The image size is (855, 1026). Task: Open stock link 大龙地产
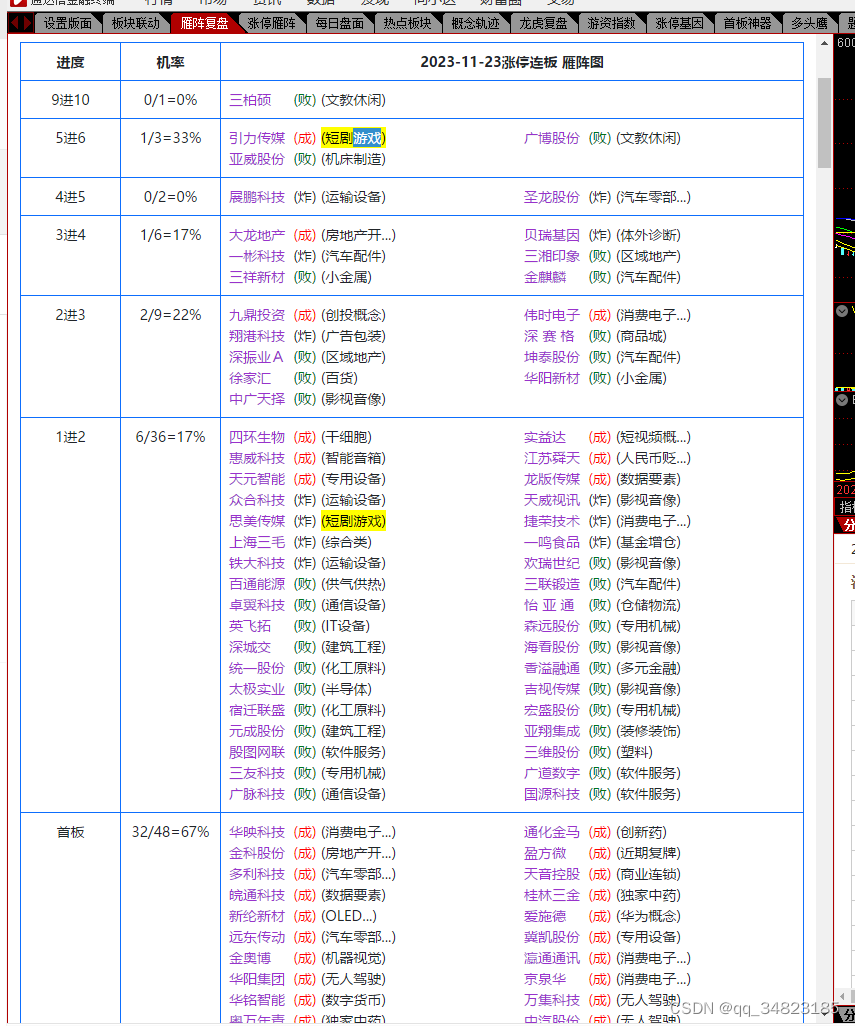pos(257,235)
